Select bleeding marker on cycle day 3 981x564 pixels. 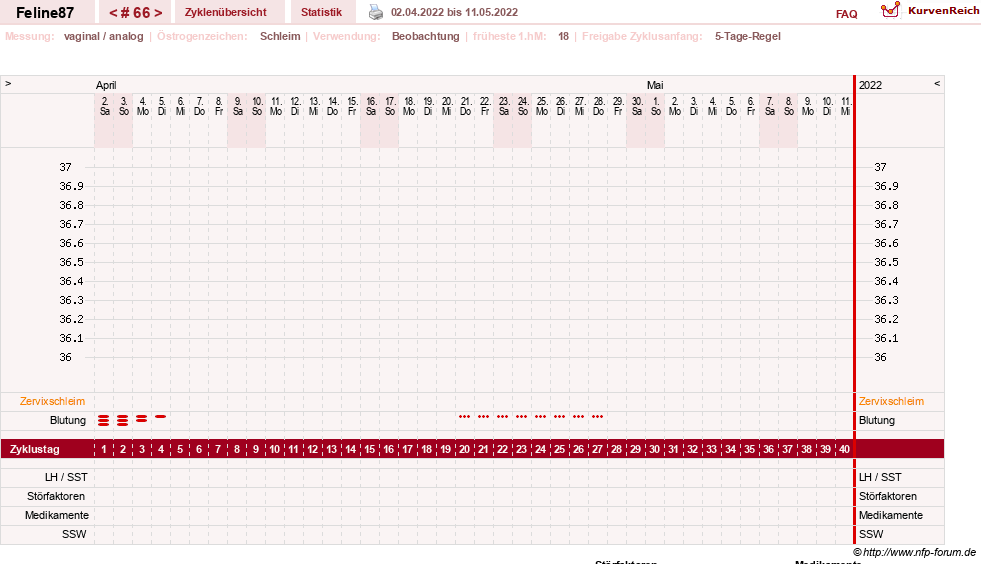tap(142, 418)
